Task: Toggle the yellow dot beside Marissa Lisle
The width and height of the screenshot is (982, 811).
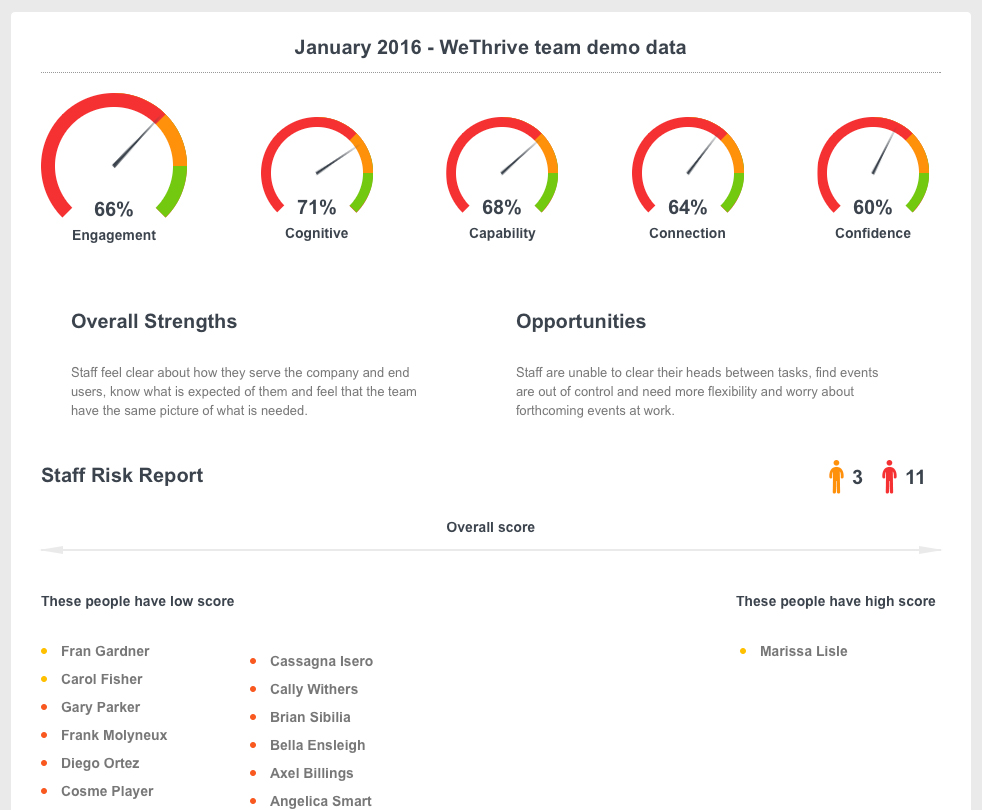Action: pyautogui.click(x=741, y=650)
